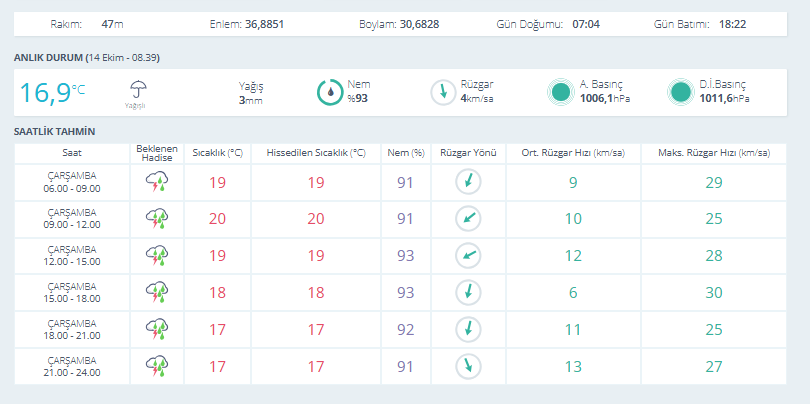The image size is (810, 404).
Task: Click wind direction icon for 21.00 - 24.00
Action: [468, 366]
